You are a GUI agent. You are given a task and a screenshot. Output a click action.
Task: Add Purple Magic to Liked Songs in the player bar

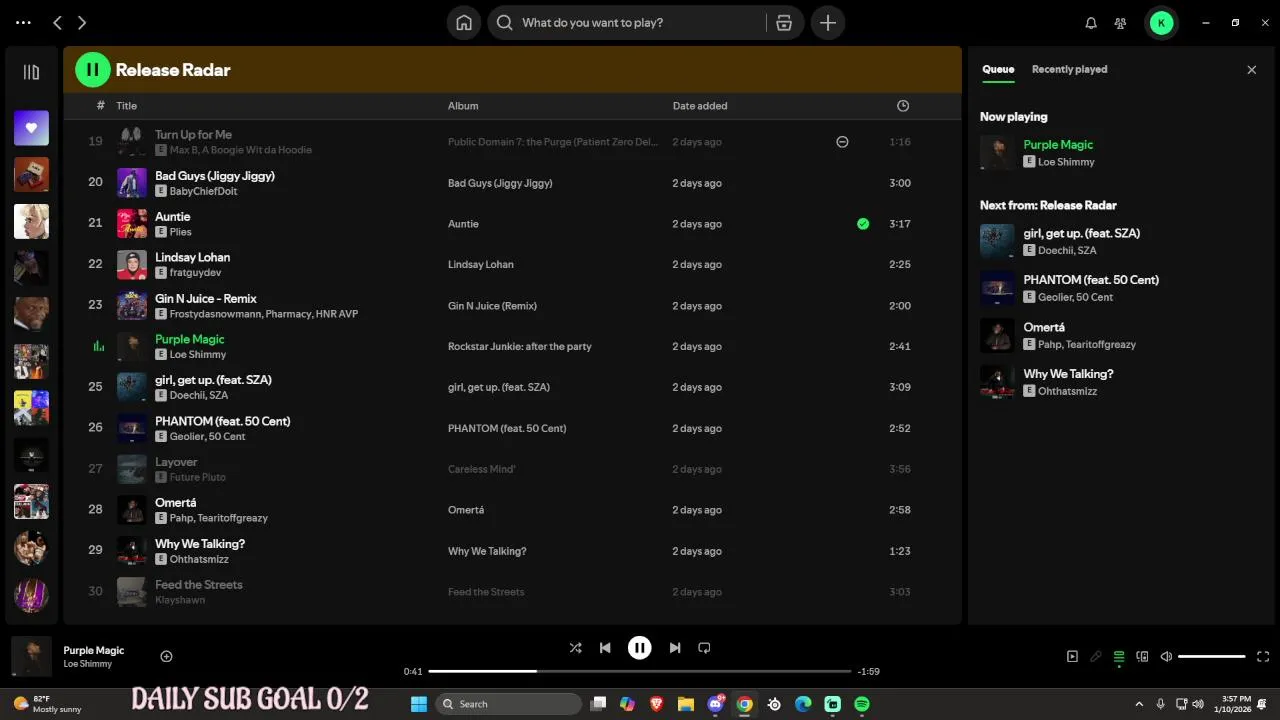[166, 656]
